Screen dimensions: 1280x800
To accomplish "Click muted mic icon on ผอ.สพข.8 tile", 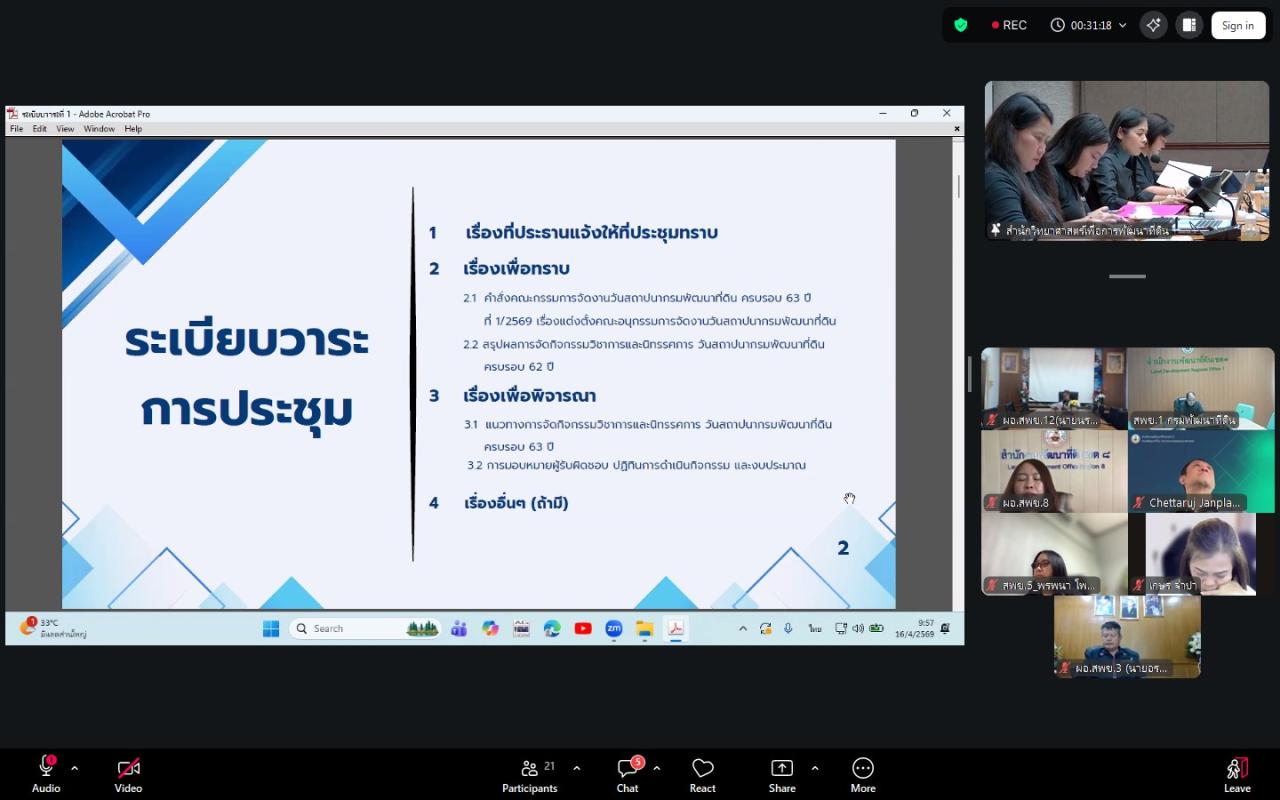I will click(x=992, y=502).
